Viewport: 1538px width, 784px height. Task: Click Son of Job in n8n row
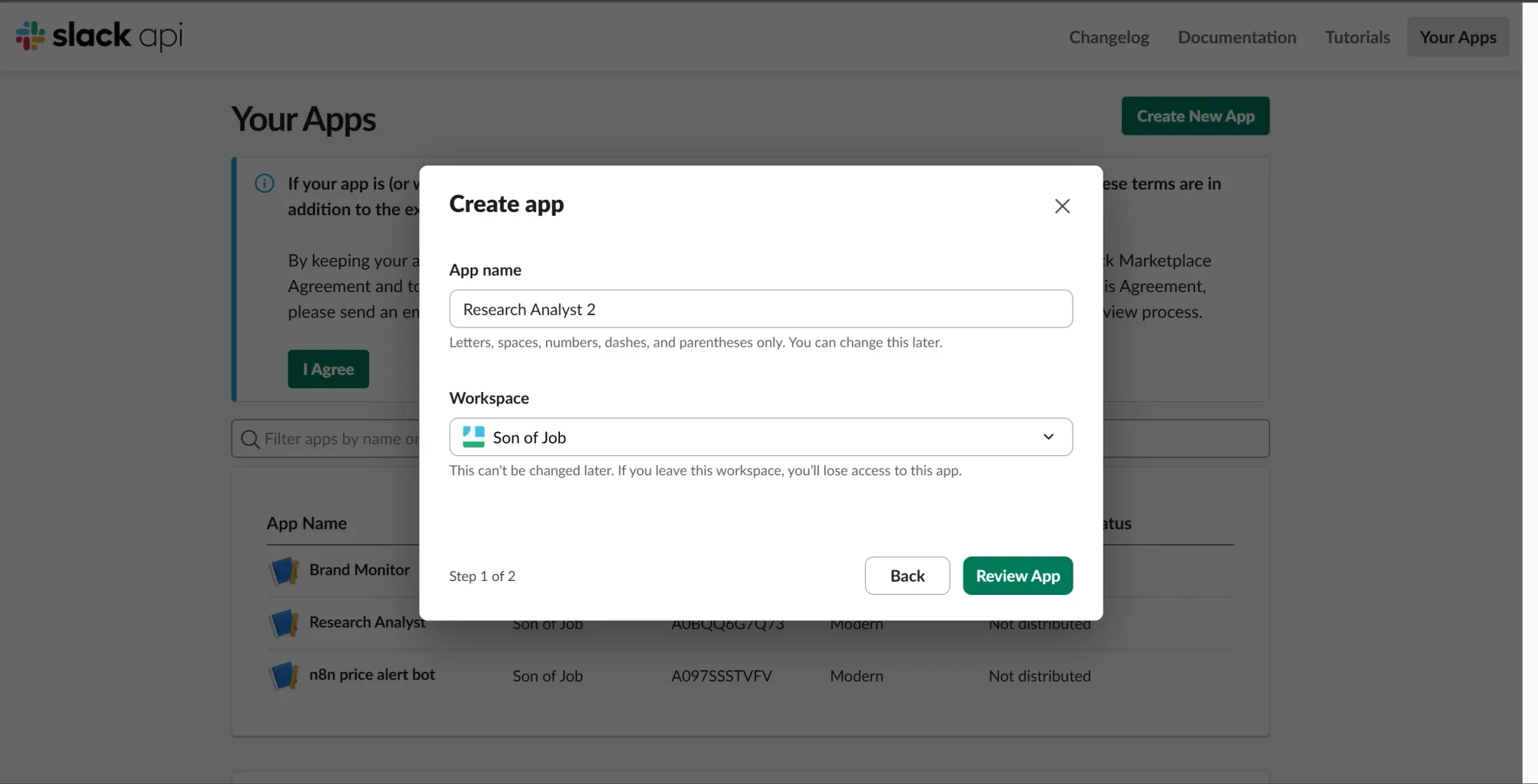pyautogui.click(x=548, y=676)
